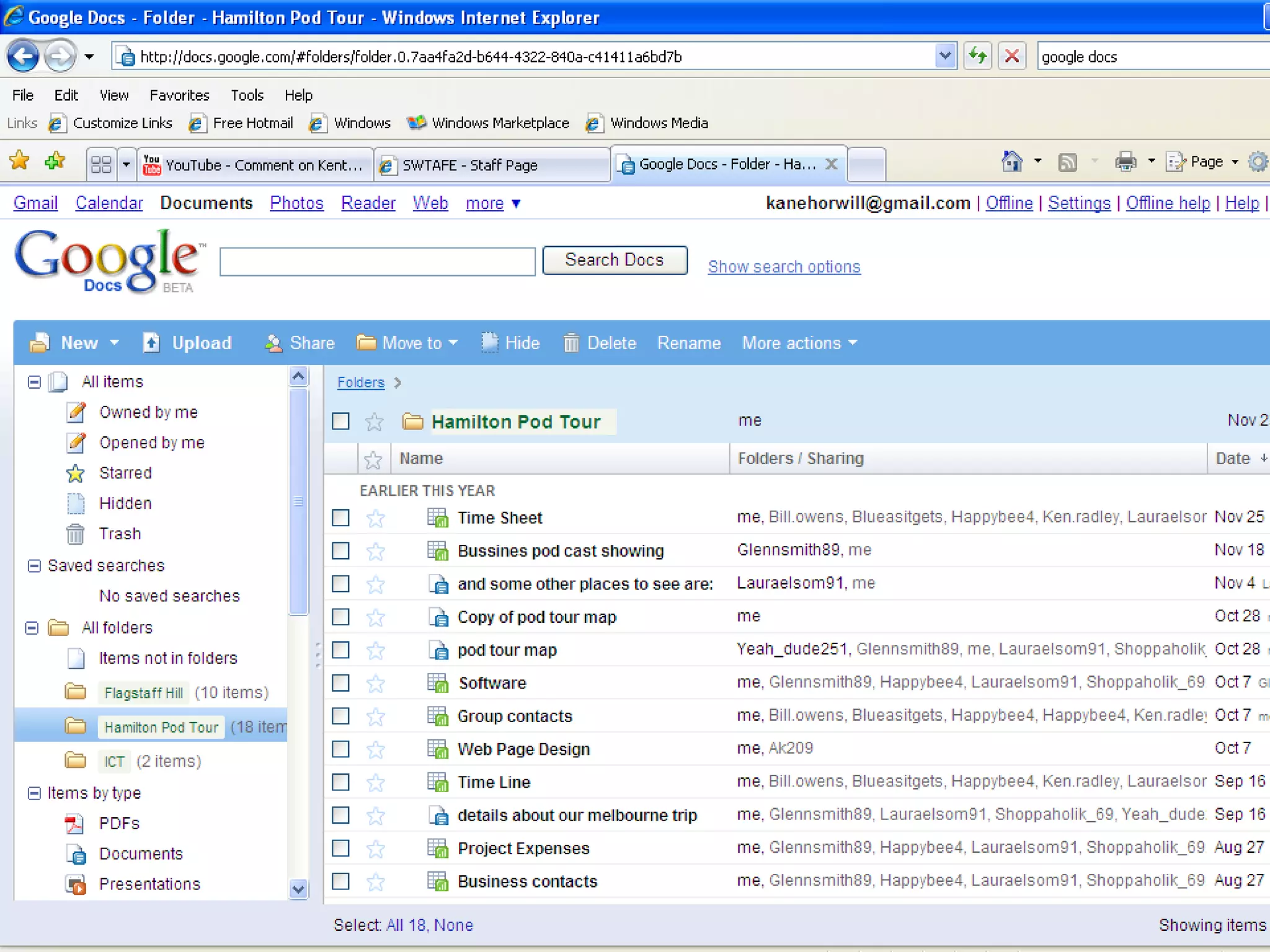
Task: Select the Flagstaff Hill folder
Action: 144,692
